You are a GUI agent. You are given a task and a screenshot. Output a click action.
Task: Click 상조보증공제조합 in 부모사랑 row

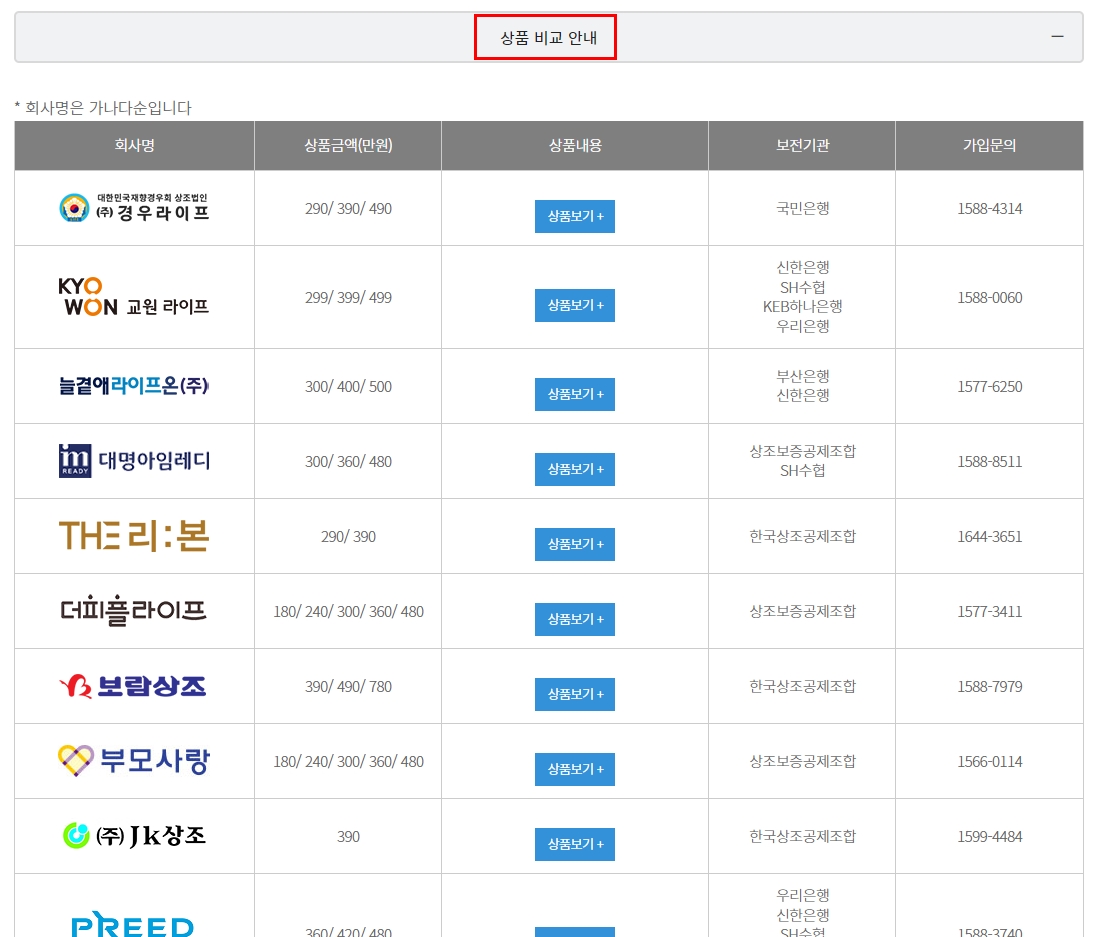pos(802,762)
